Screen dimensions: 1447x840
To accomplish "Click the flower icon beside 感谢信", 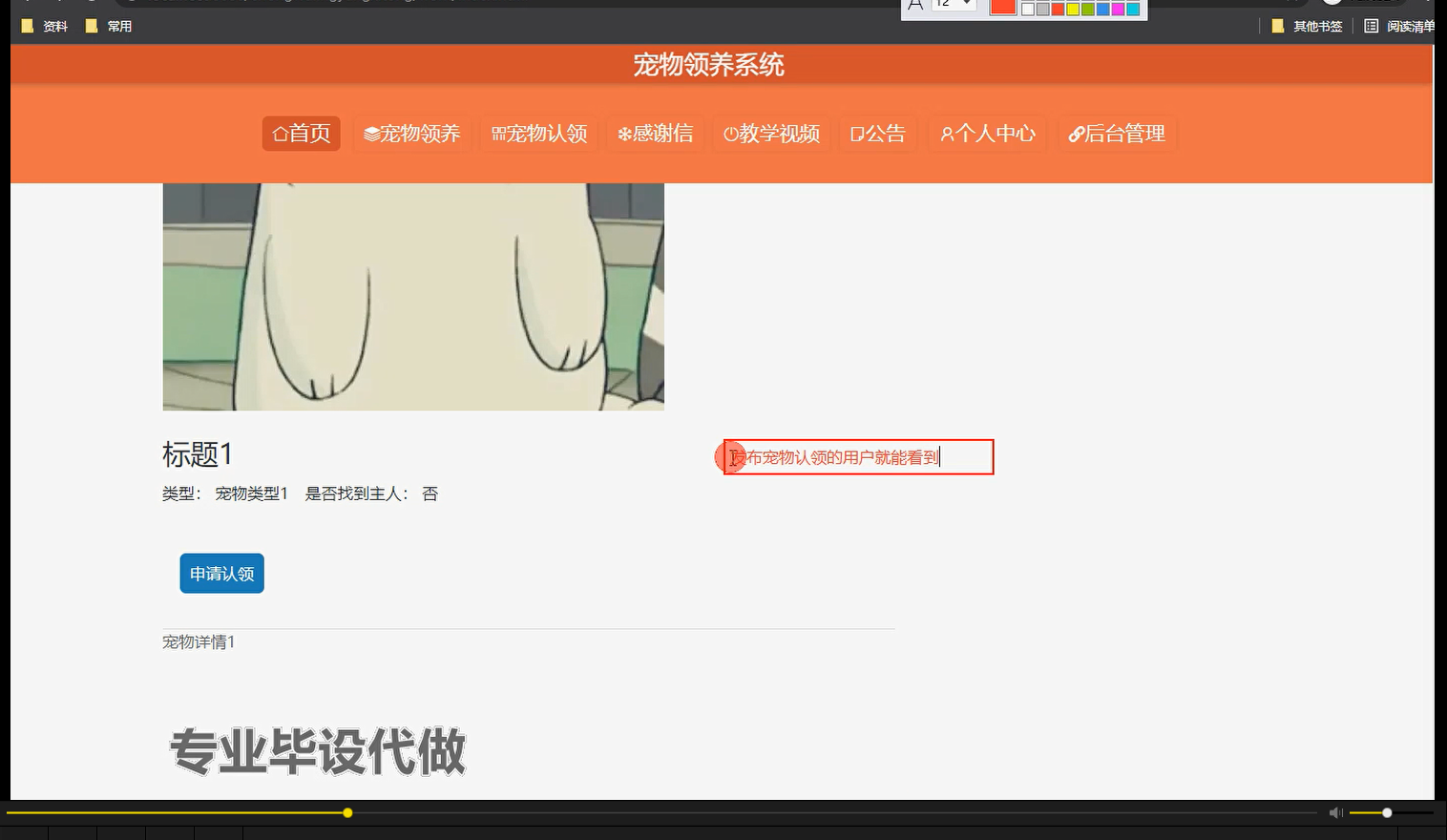I will pos(625,134).
